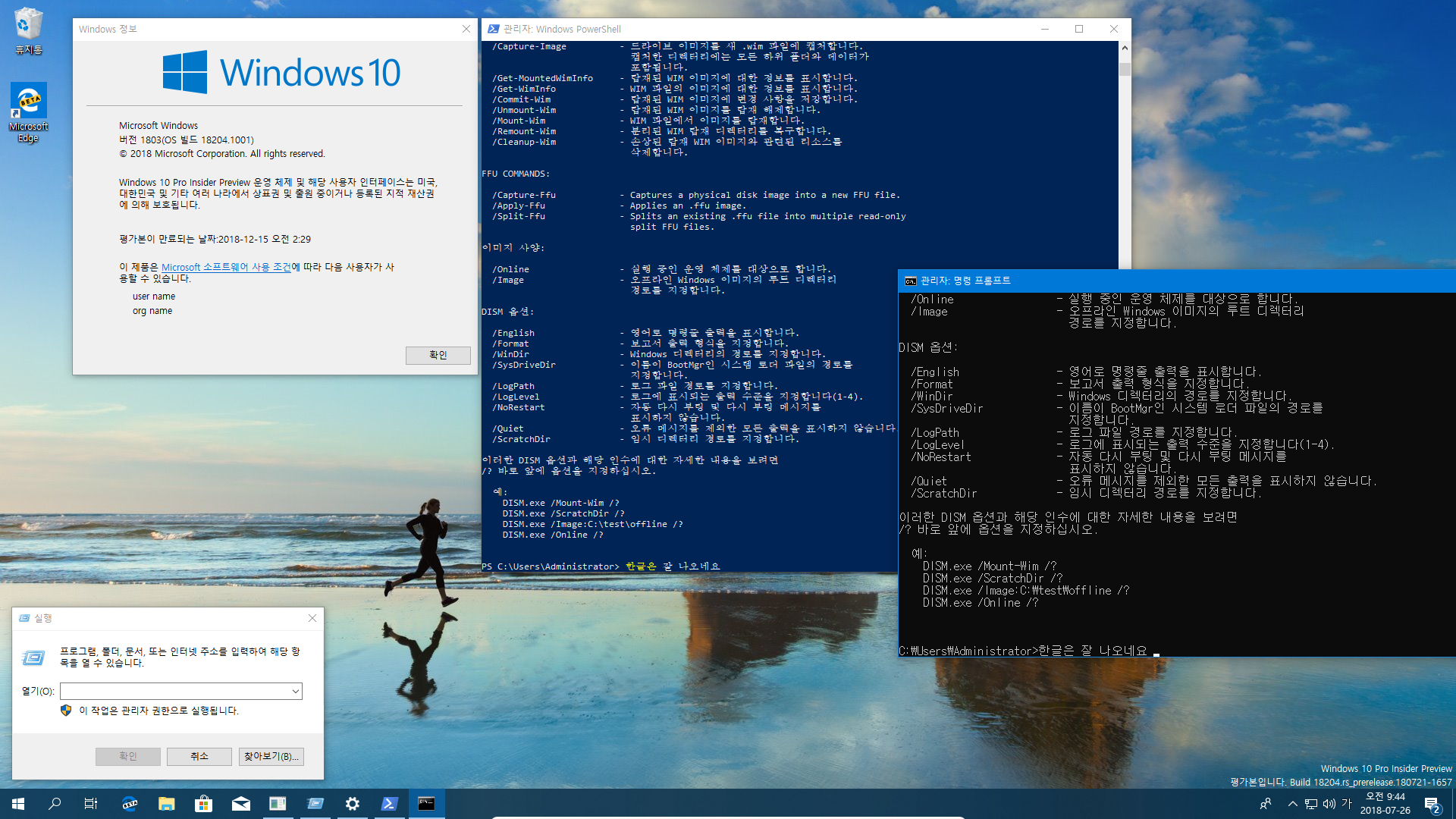Image resolution: width=1456 pixels, height=819 pixels.
Task: Click 확인 in the 실행 dialog
Action: 128,757
